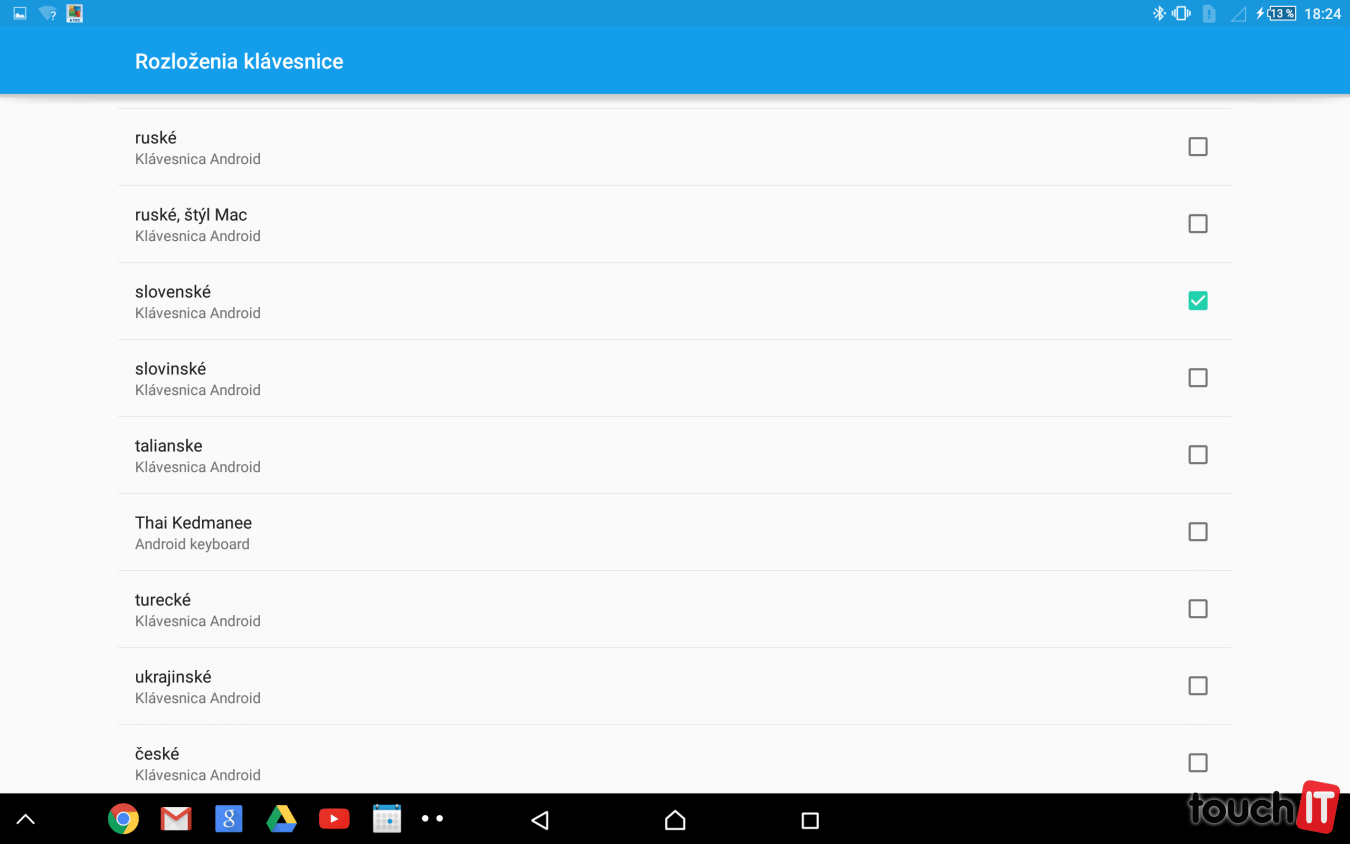Tap the ruské, štýl Mac entry

pos(675,224)
